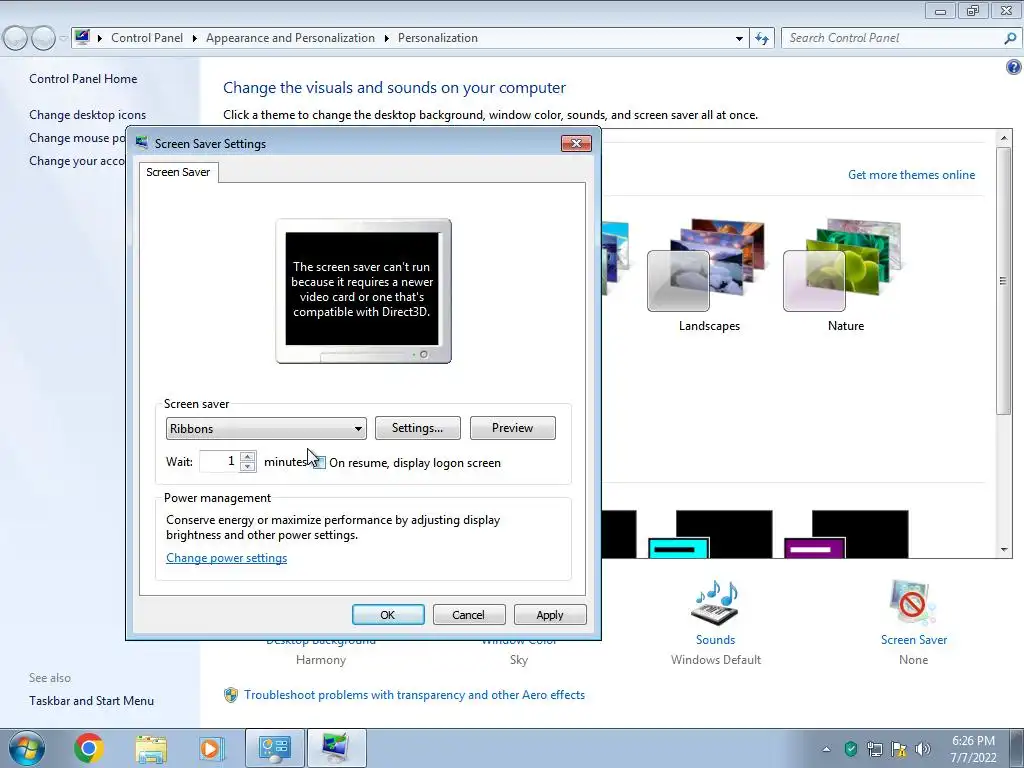Open the Screen Saver icon in Personalization
This screenshot has width=1024, height=768.
[x=912, y=603]
